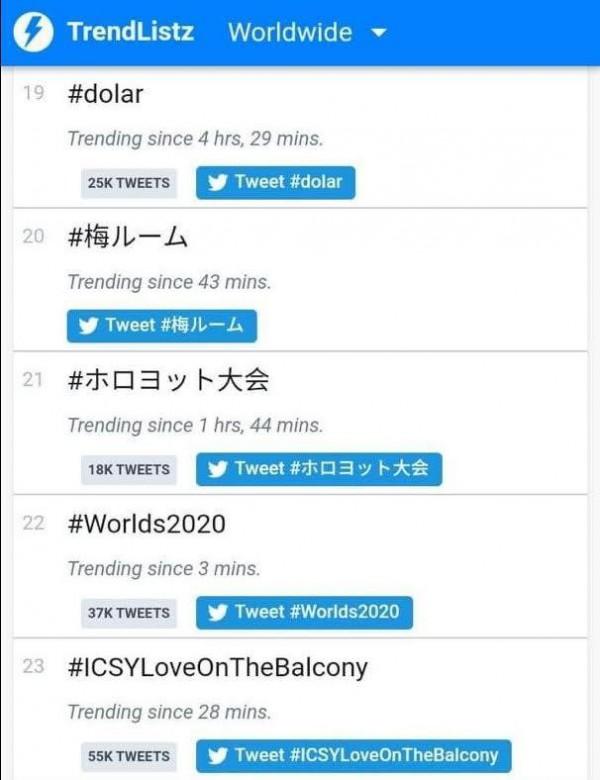Screen dimensions: 600x780
Task: Click the Twitter bird icon for #dolar
Action: click(218, 183)
